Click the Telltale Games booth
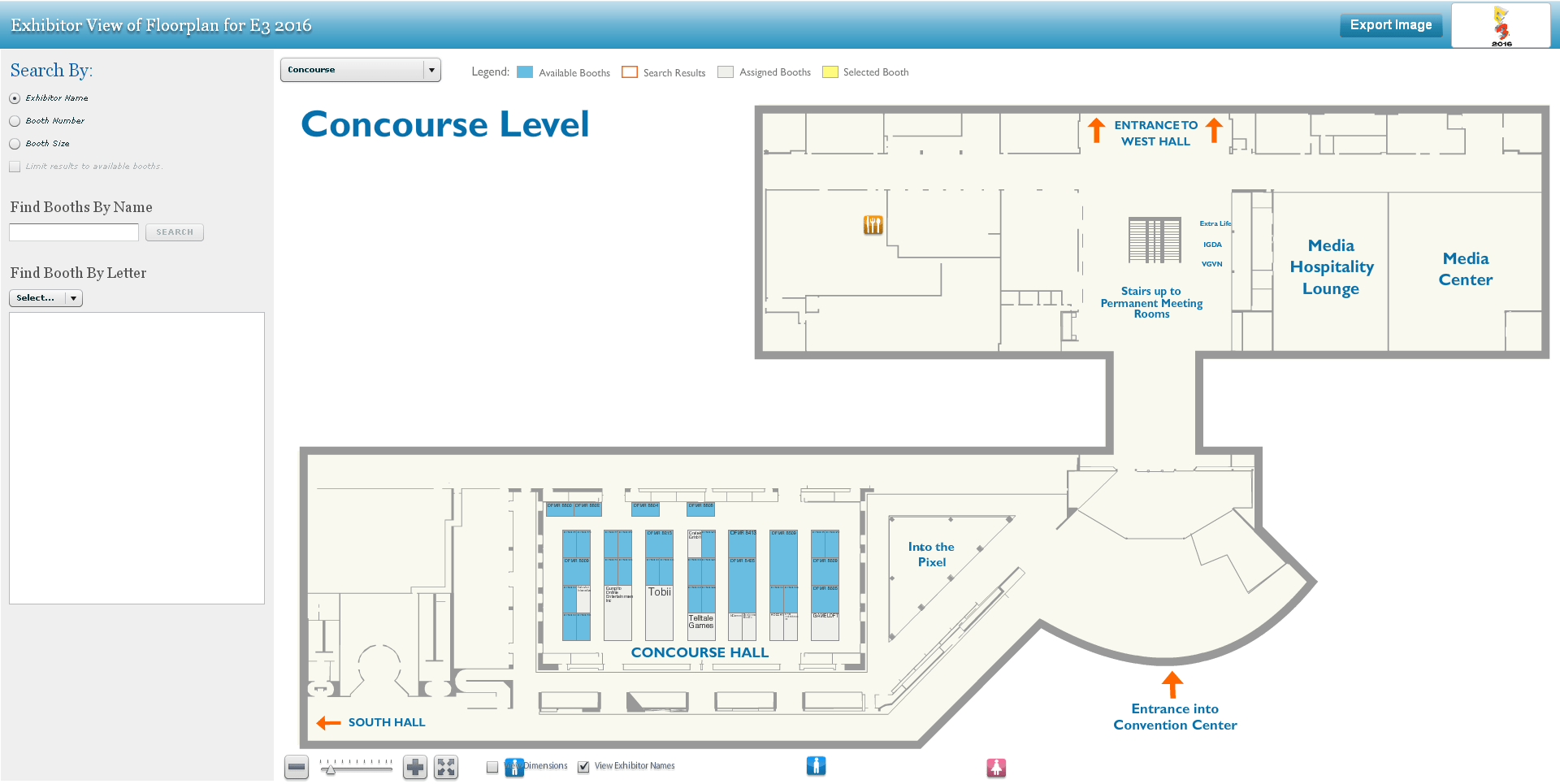This screenshot has width=1560, height=784. click(701, 622)
